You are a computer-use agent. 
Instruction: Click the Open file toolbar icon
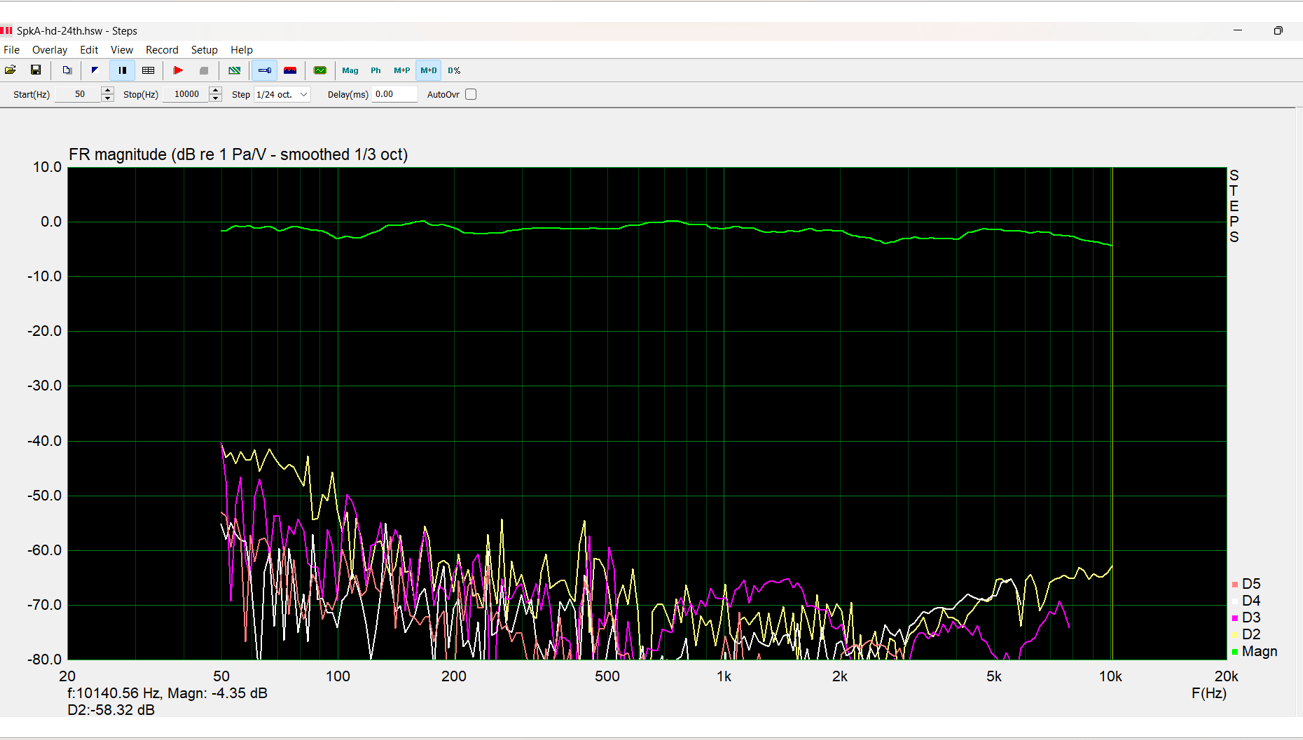click(x=11, y=71)
